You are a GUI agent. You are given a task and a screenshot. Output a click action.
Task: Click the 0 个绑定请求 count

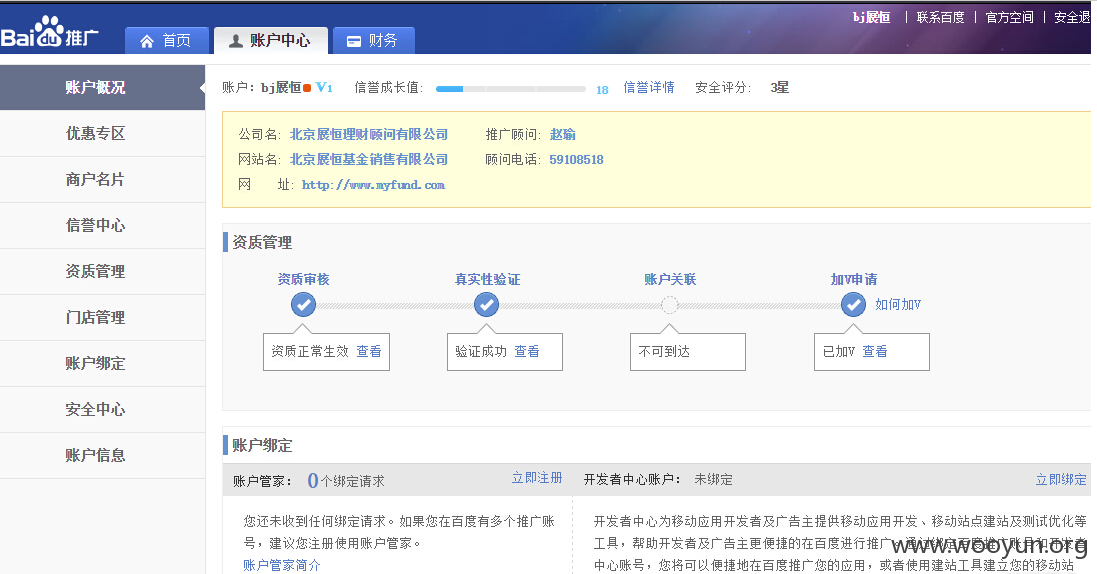tap(346, 481)
